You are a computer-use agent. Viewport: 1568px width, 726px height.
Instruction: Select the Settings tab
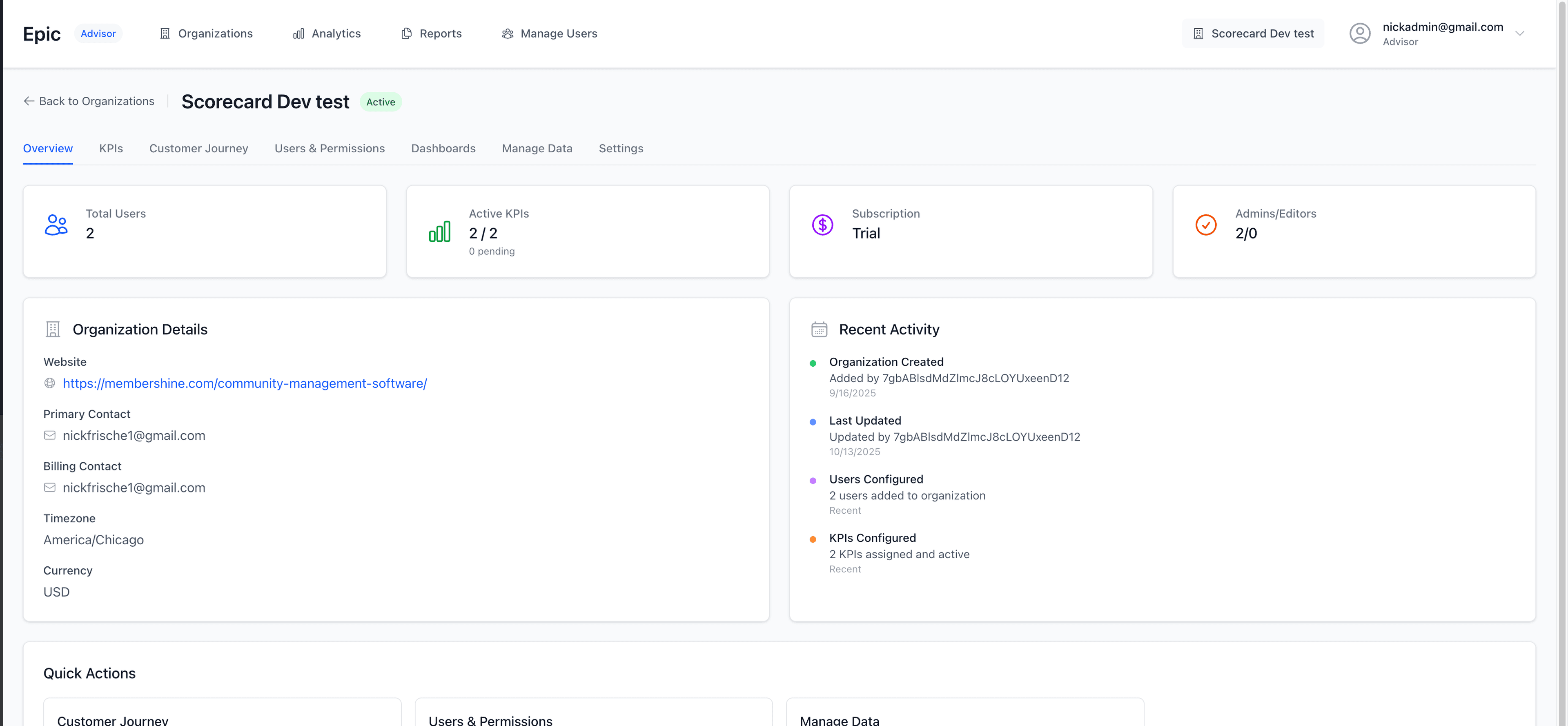[x=621, y=149]
